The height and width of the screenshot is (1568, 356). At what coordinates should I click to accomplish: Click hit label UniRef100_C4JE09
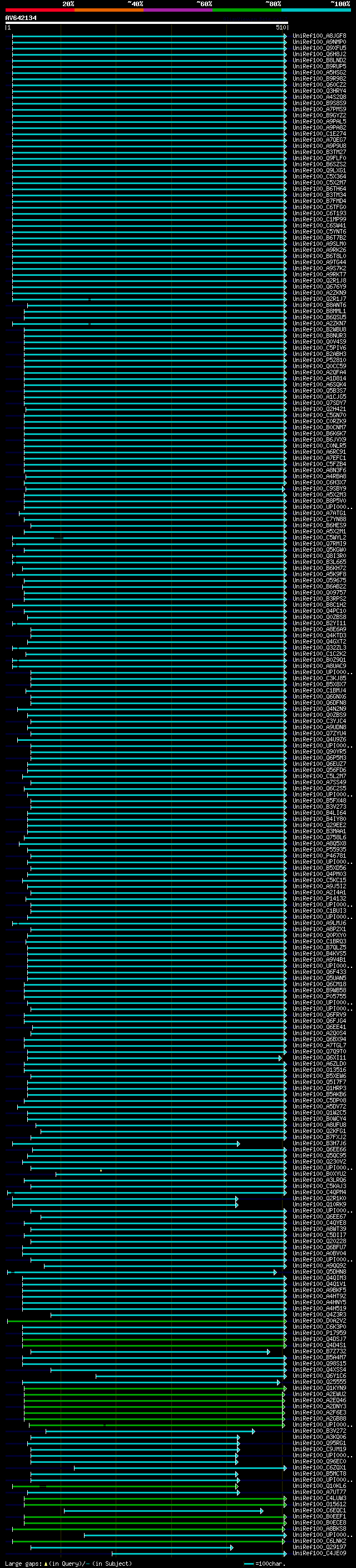pyautogui.click(x=319, y=1554)
